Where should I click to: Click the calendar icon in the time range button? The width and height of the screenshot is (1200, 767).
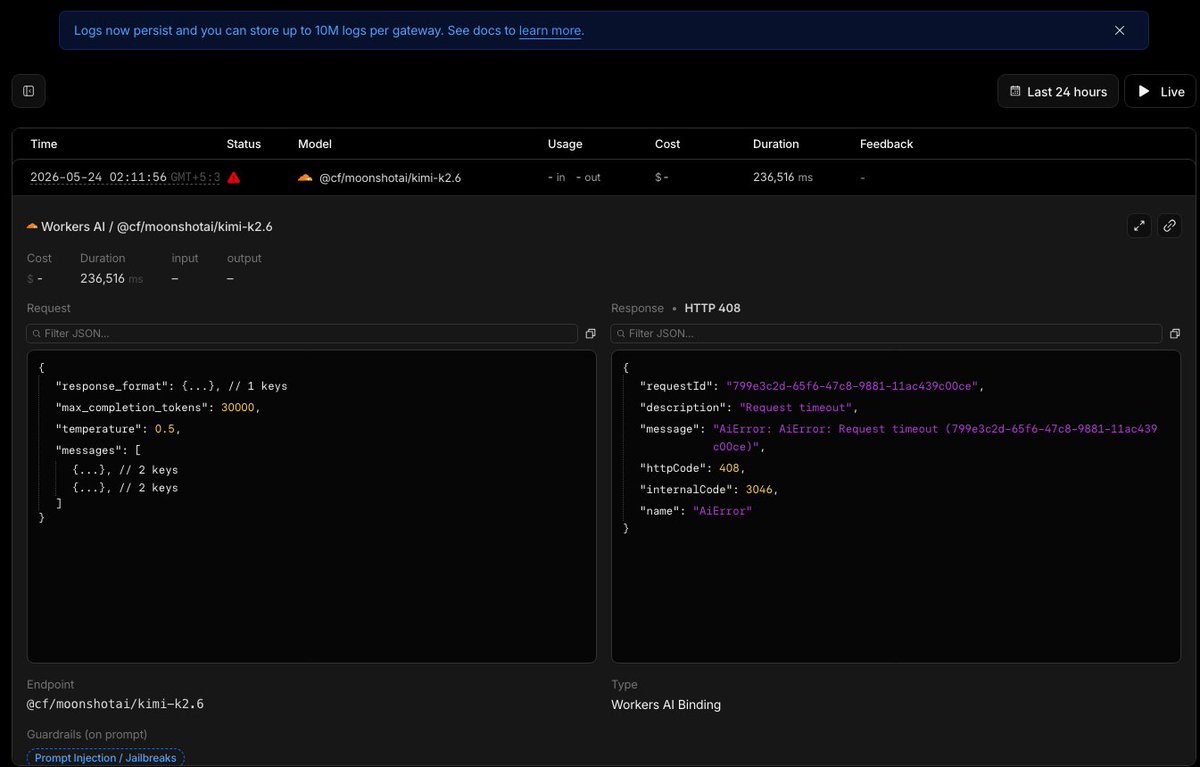tap(1016, 91)
